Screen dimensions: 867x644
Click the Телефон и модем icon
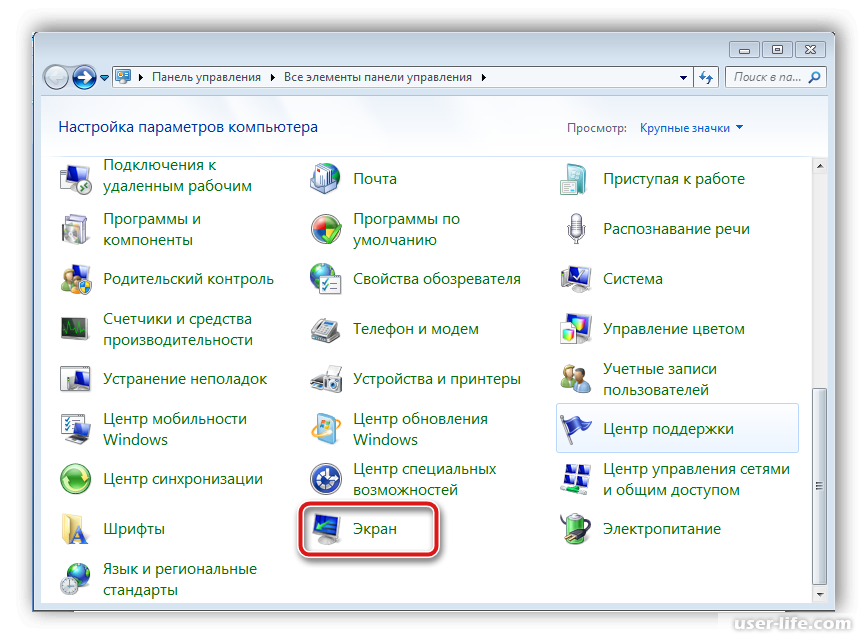pyautogui.click(x=326, y=329)
